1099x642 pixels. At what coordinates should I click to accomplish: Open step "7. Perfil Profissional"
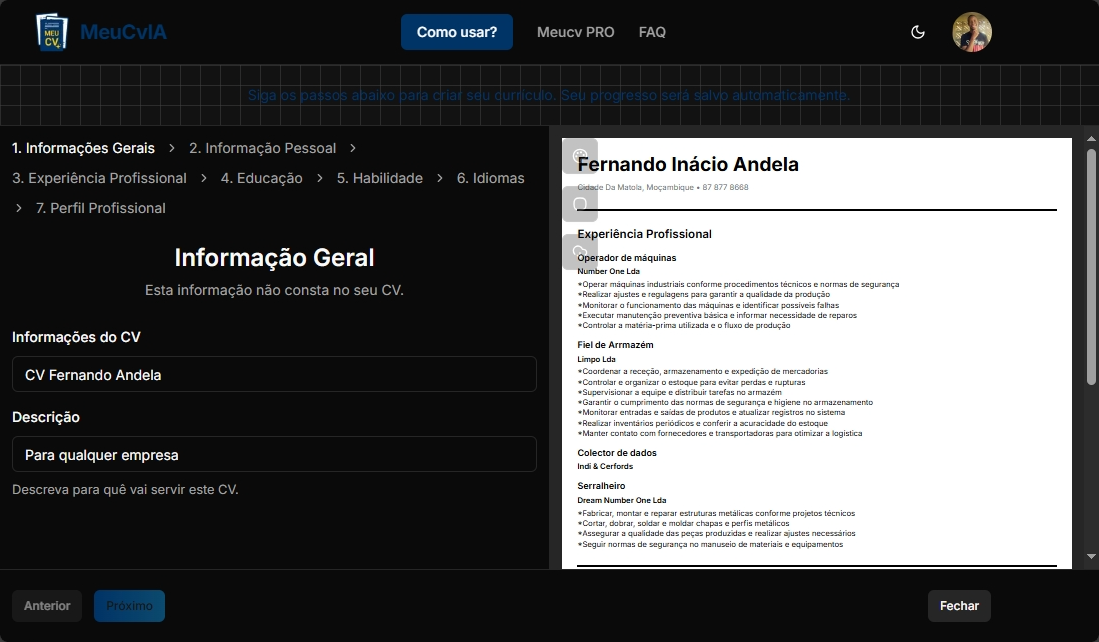pos(100,208)
